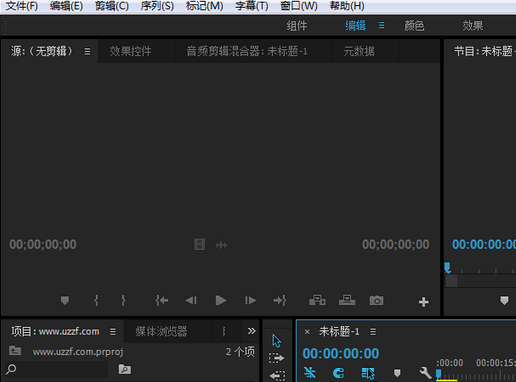Switch to the 颜色 workspace
This screenshot has height=382, width=516.
click(414, 26)
